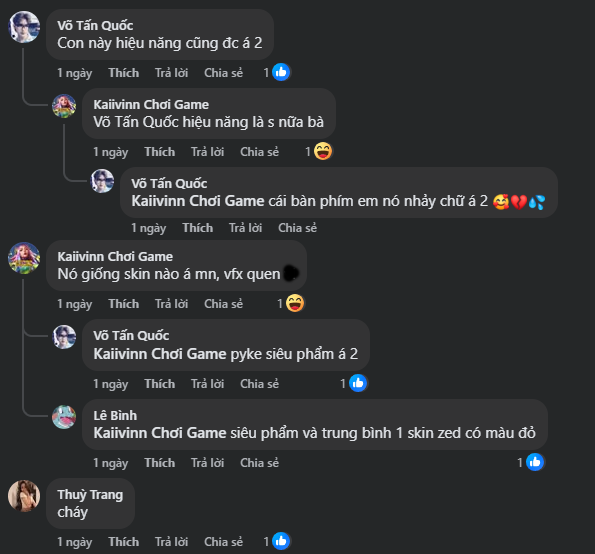This screenshot has height=554, width=595.
Task: Open haha reaction on 'hiệu năng là s' reply
Action: point(323,151)
